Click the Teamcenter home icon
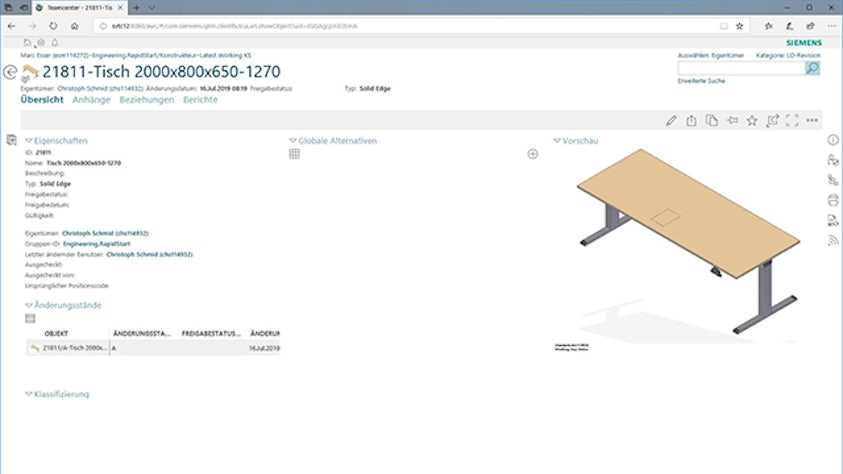The height and width of the screenshot is (474, 843). pyautogui.click(x=27, y=42)
